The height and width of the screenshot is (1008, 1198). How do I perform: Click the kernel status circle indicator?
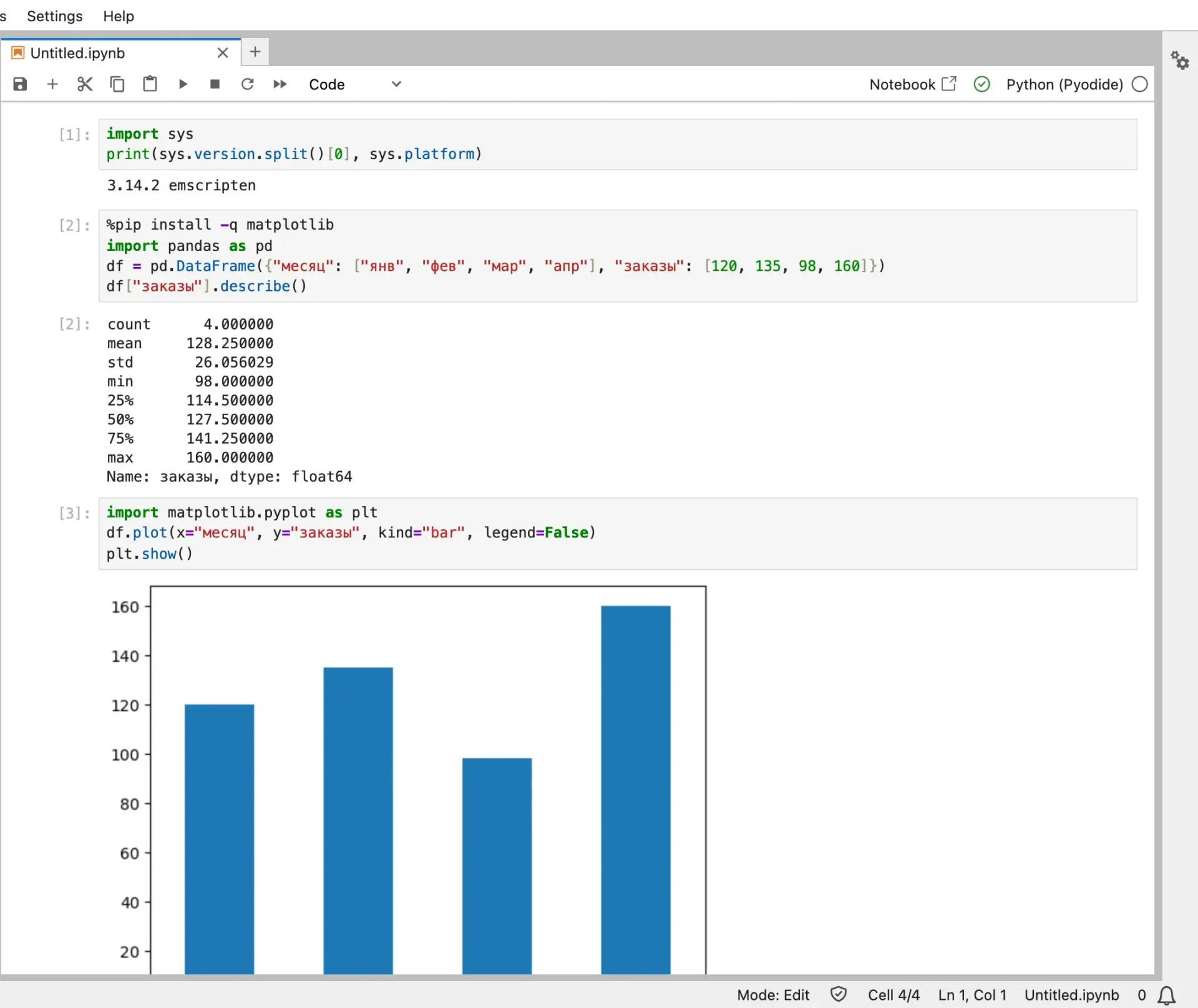(1139, 84)
